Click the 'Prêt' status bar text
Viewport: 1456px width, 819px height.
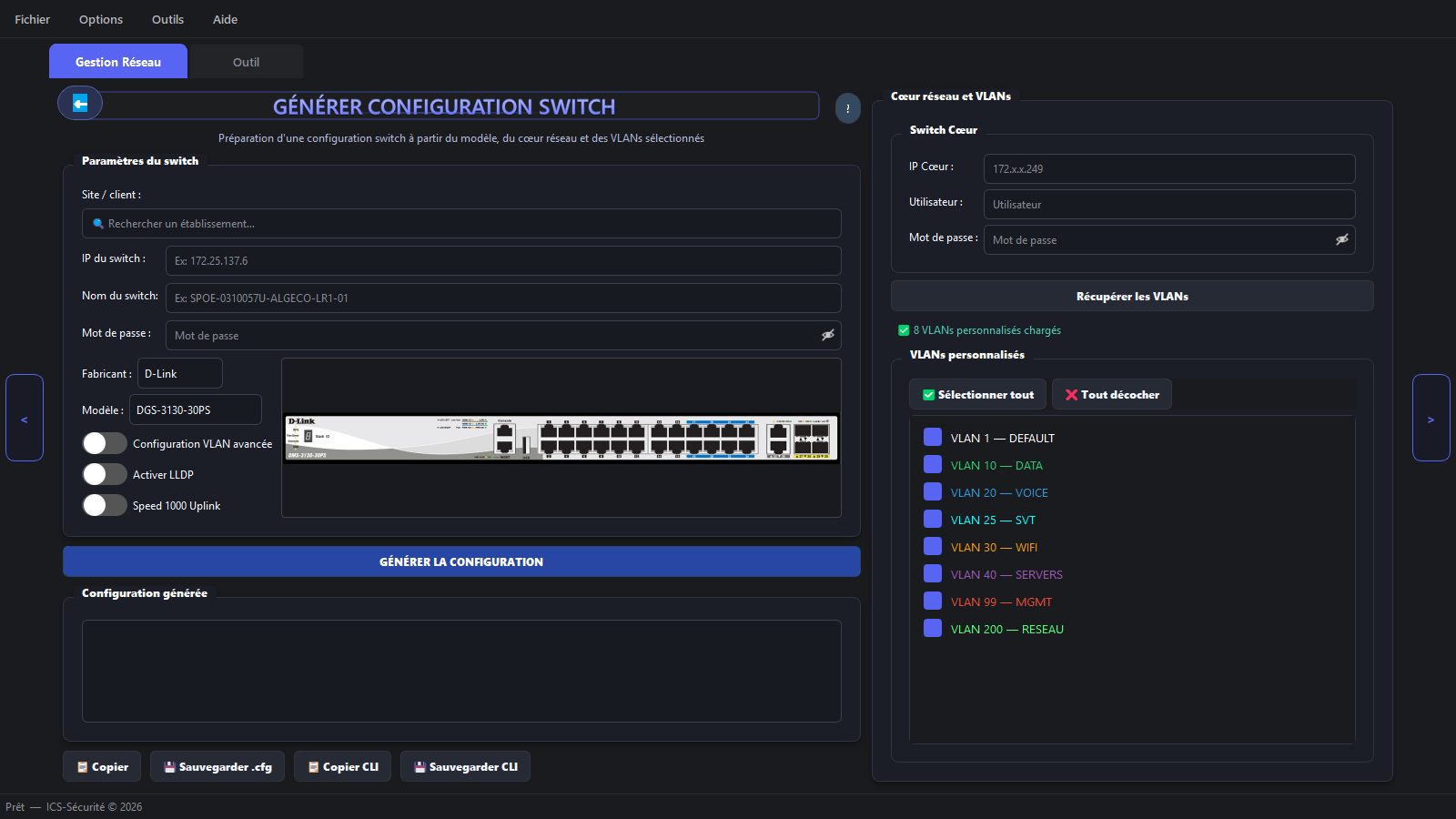tap(15, 806)
